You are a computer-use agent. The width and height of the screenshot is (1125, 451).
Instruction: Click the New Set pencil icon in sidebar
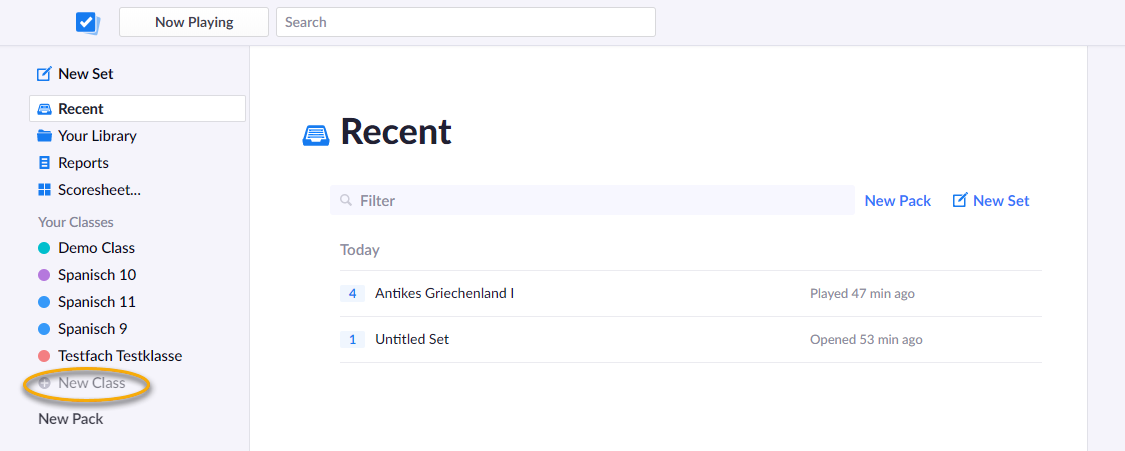[44, 74]
